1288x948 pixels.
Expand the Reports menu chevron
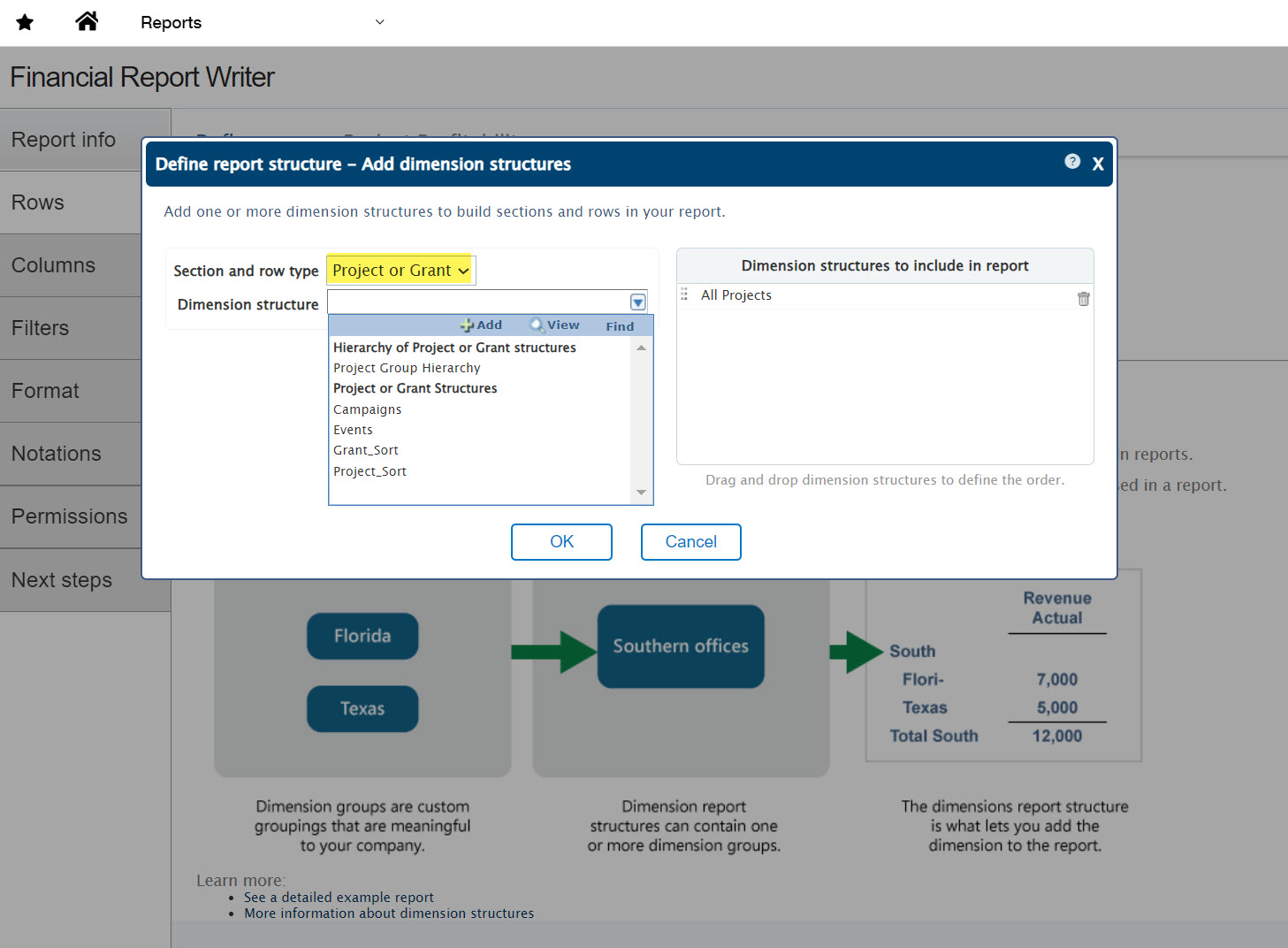click(380, 22)
